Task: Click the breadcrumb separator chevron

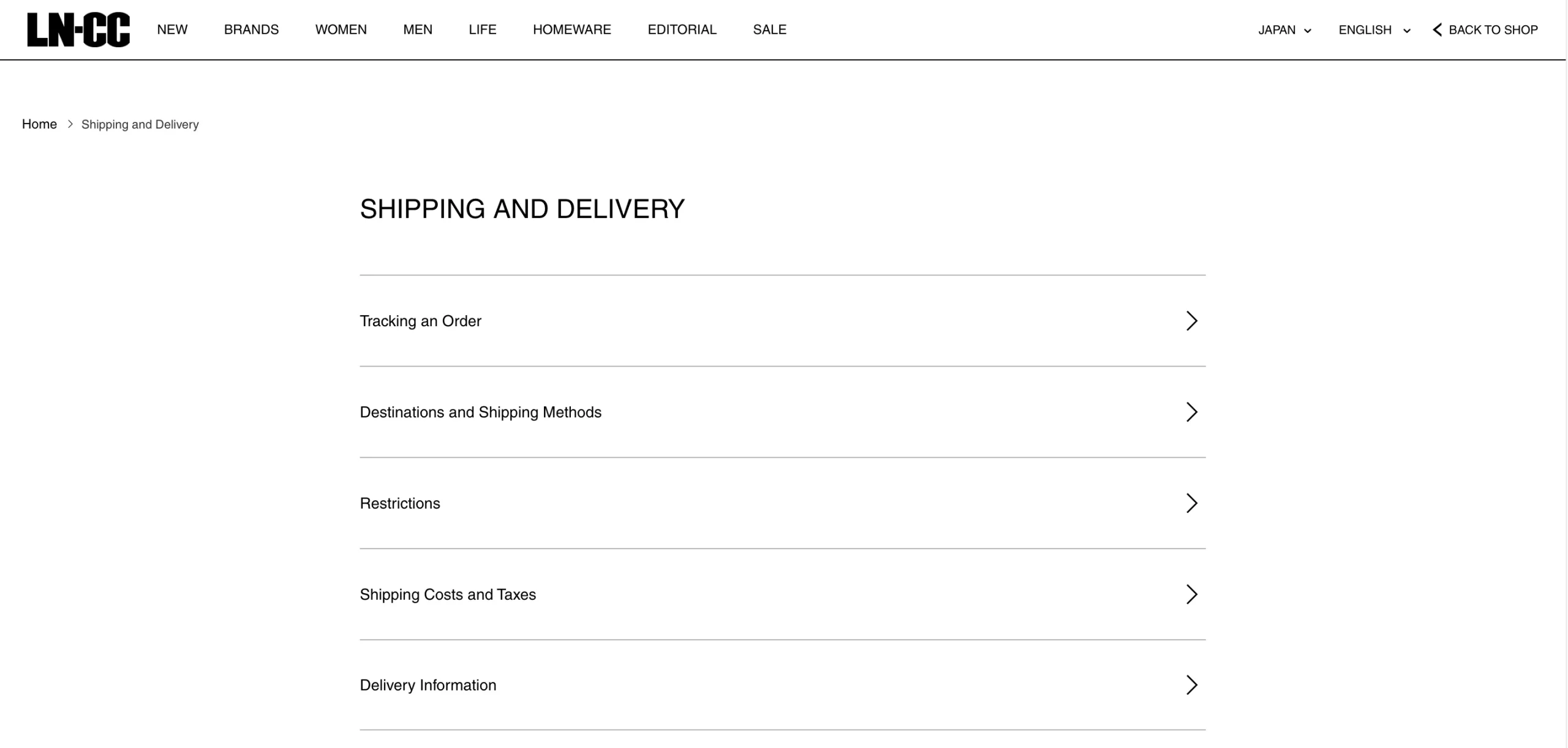Action: click(x=70, y=124)
